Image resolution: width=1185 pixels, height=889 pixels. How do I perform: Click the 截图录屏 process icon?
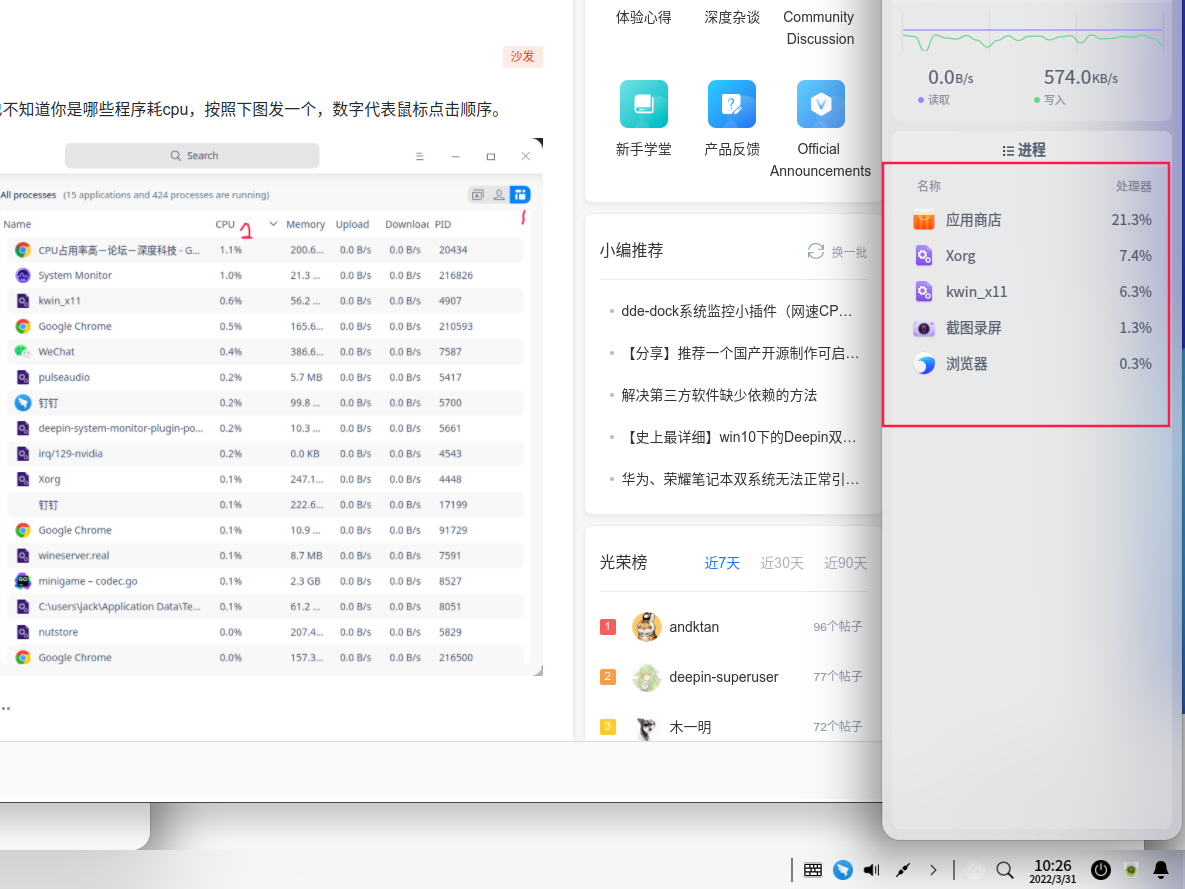924,328
